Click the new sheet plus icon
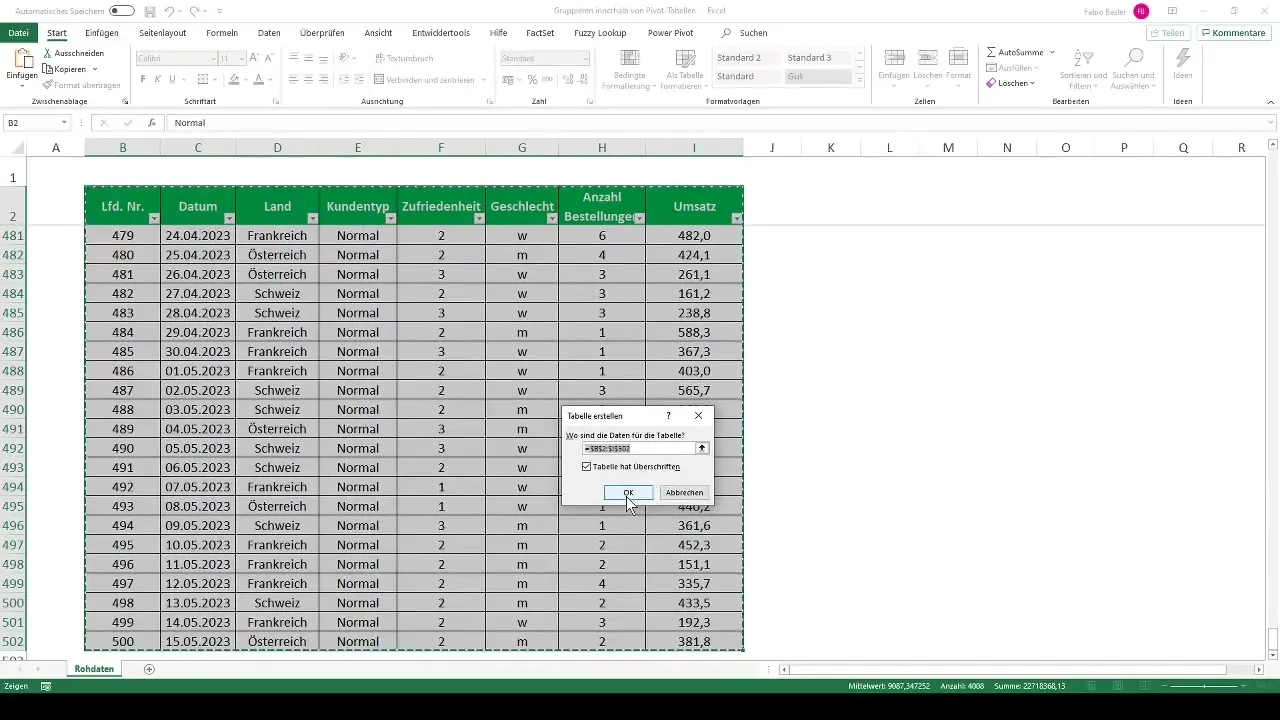The width and height of the screenshot is (1280, 720). coord(149,669)
